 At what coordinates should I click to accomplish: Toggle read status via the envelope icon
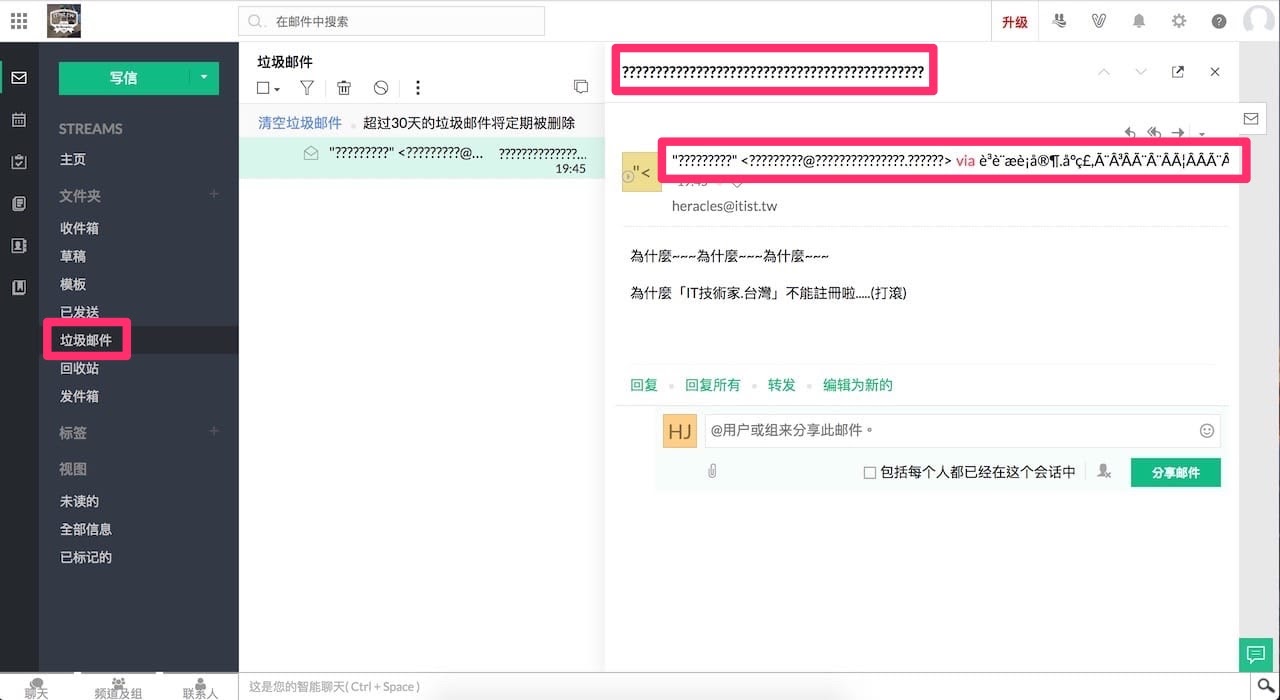1250,118
